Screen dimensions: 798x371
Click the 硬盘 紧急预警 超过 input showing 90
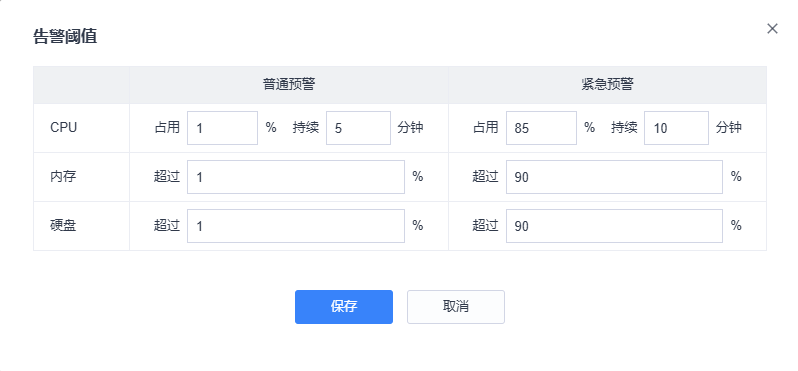(614, 226)
